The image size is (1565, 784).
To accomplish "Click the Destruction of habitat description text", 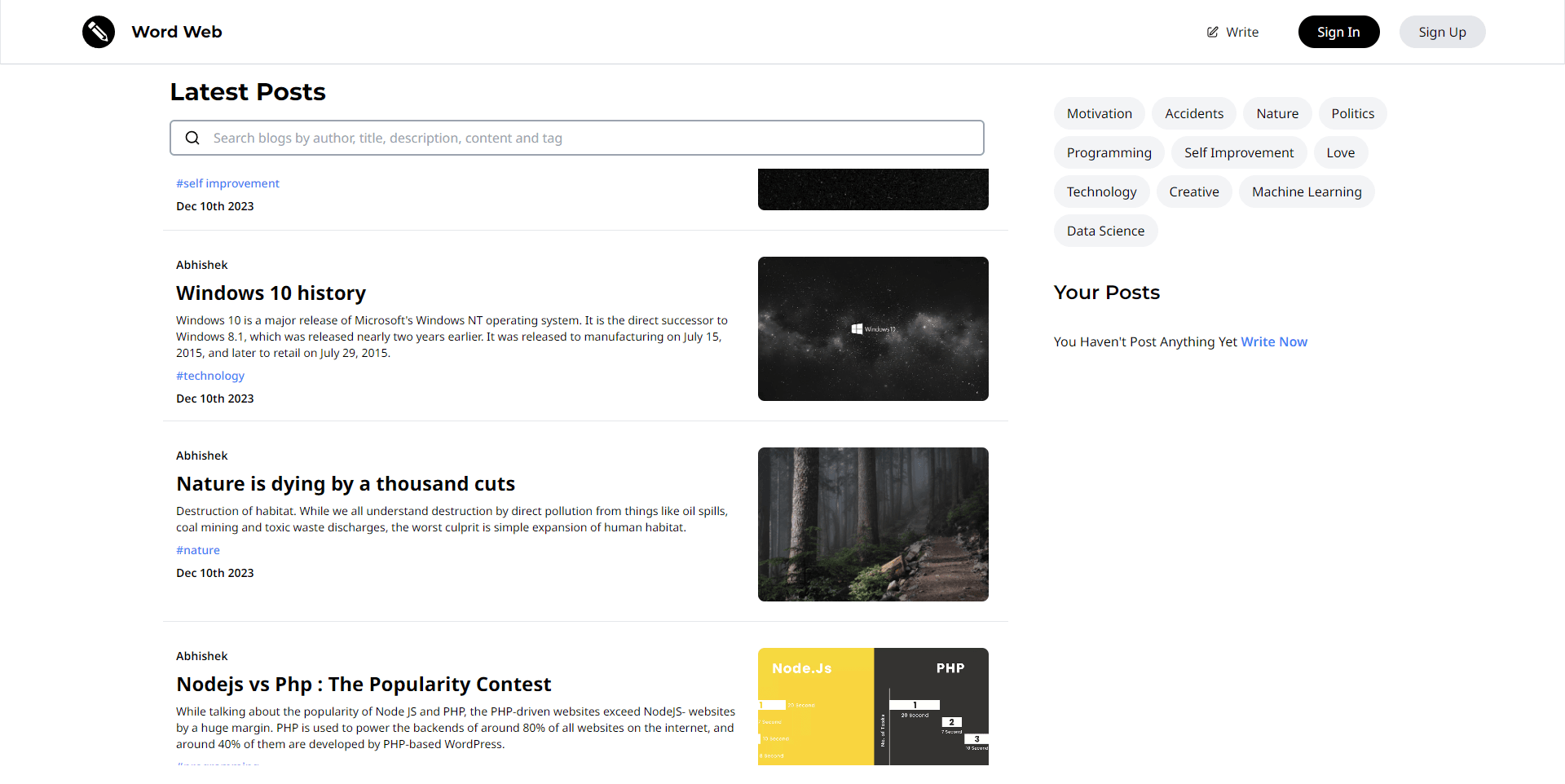I will [x=452, y=519].
